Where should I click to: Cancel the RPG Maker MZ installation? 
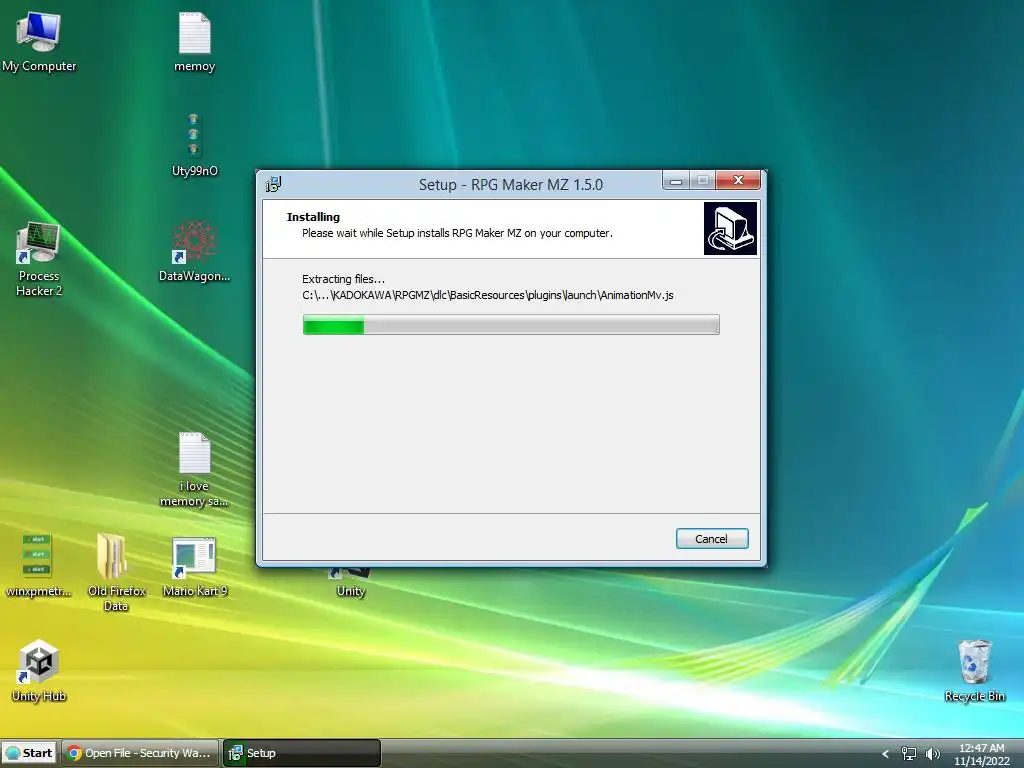[x=712, y=539]
